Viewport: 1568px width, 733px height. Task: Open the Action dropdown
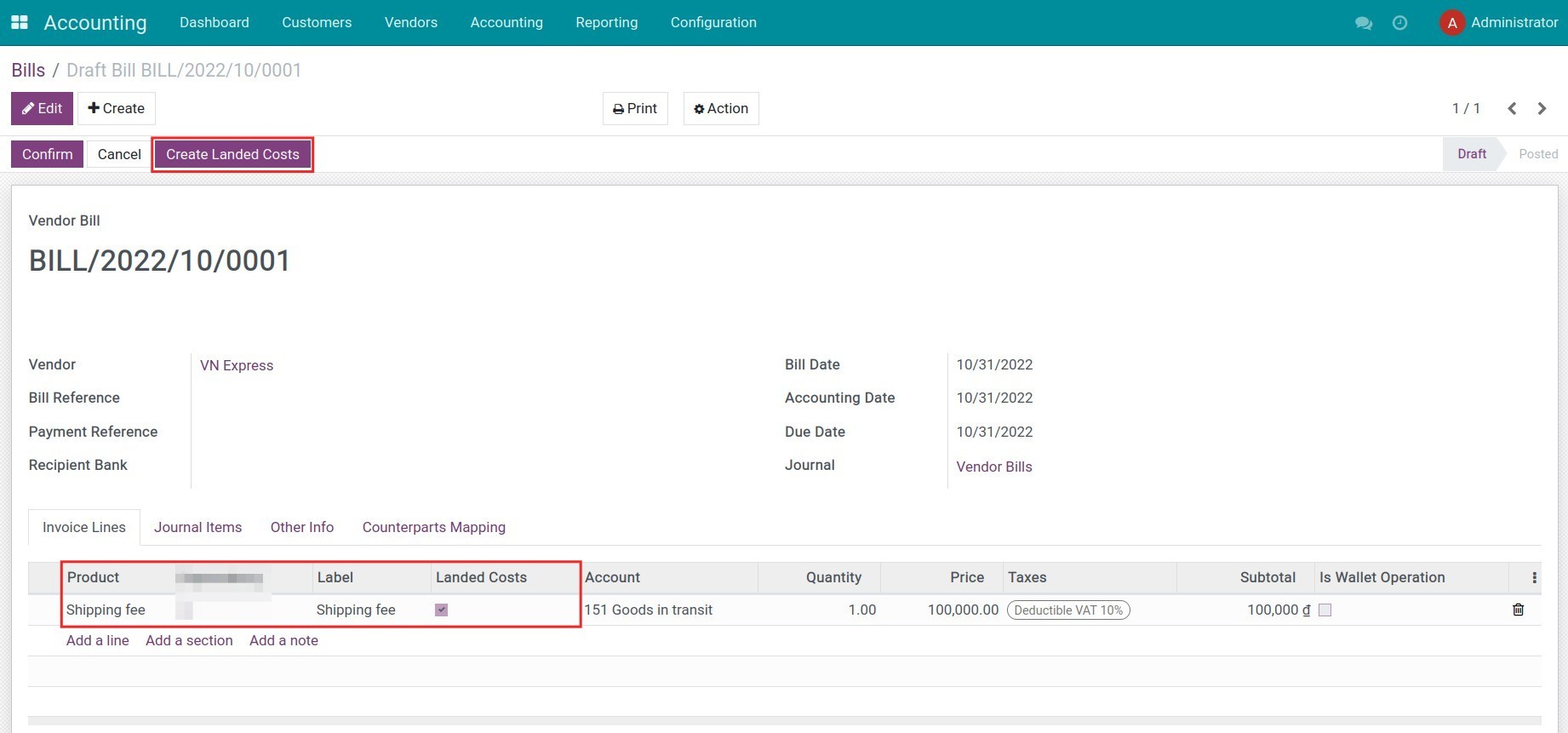(x=720, y=109)
